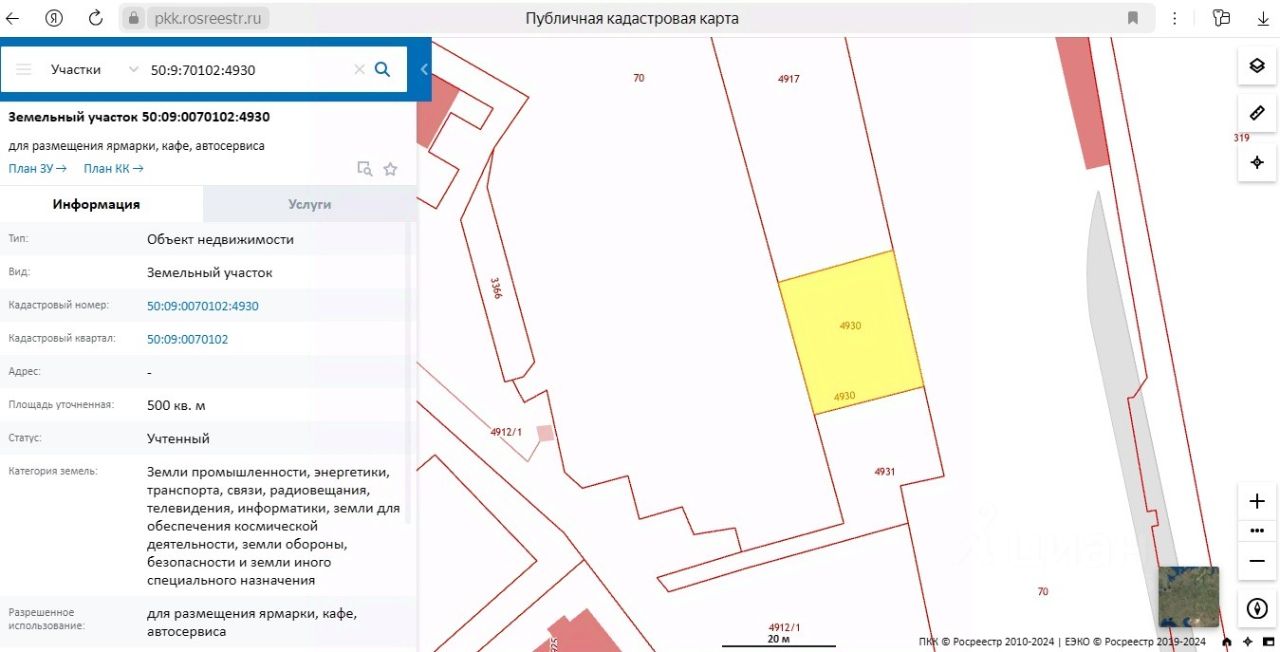
Task: Expand the three-dots zoom options
Action: [1257, 531]
